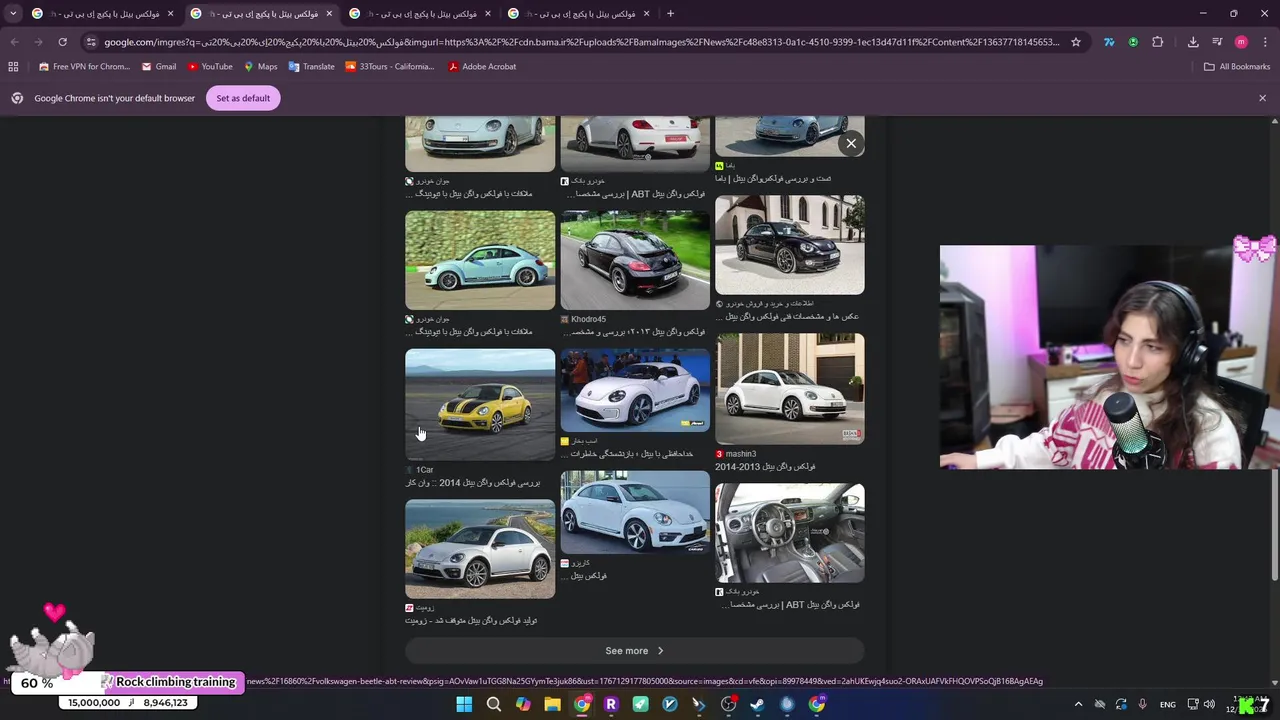View site information icon in address bar
The width and height of the screenshot is (1280, 720).
click(x=91, y=42)
